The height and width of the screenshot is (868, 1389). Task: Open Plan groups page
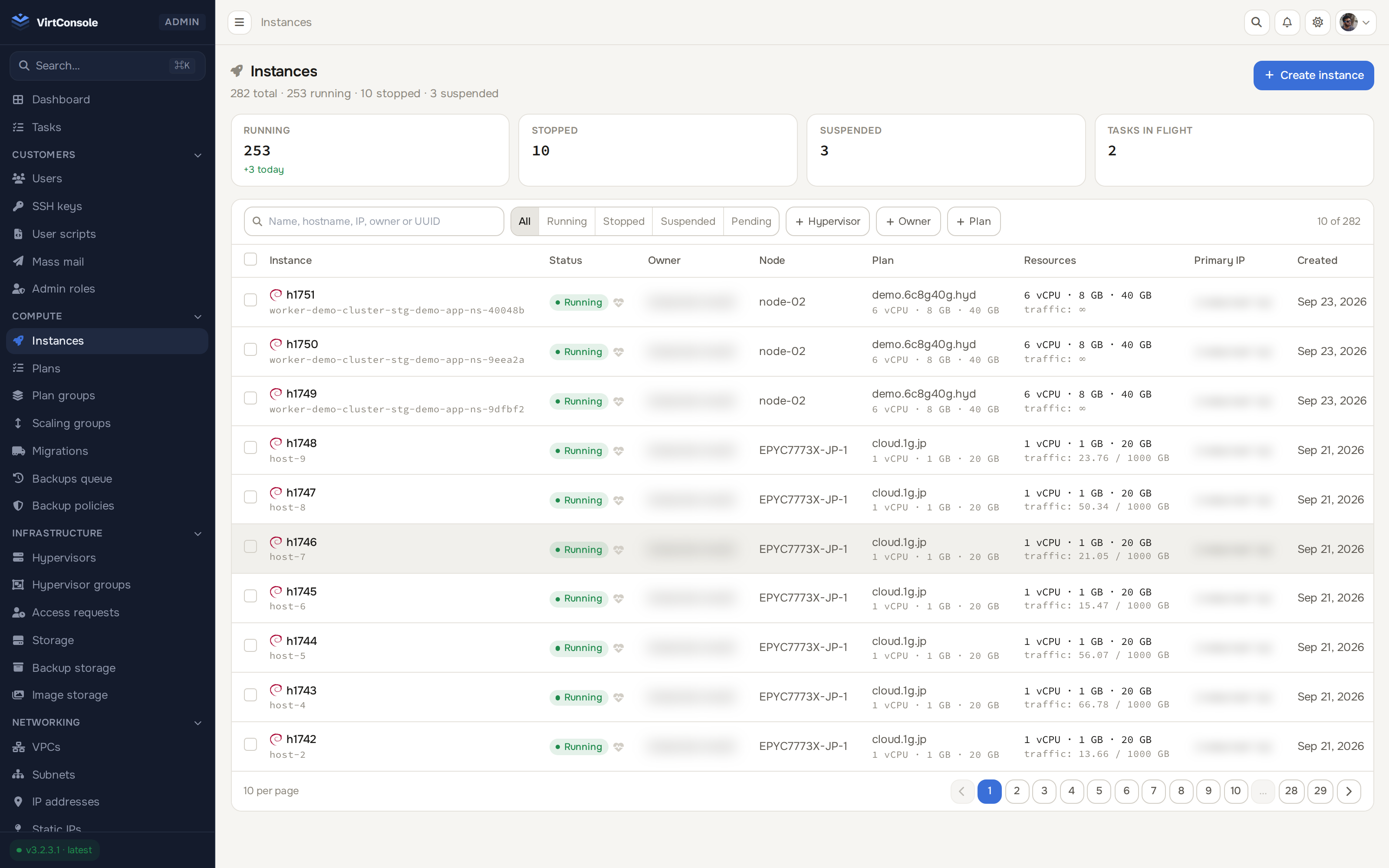107,395
